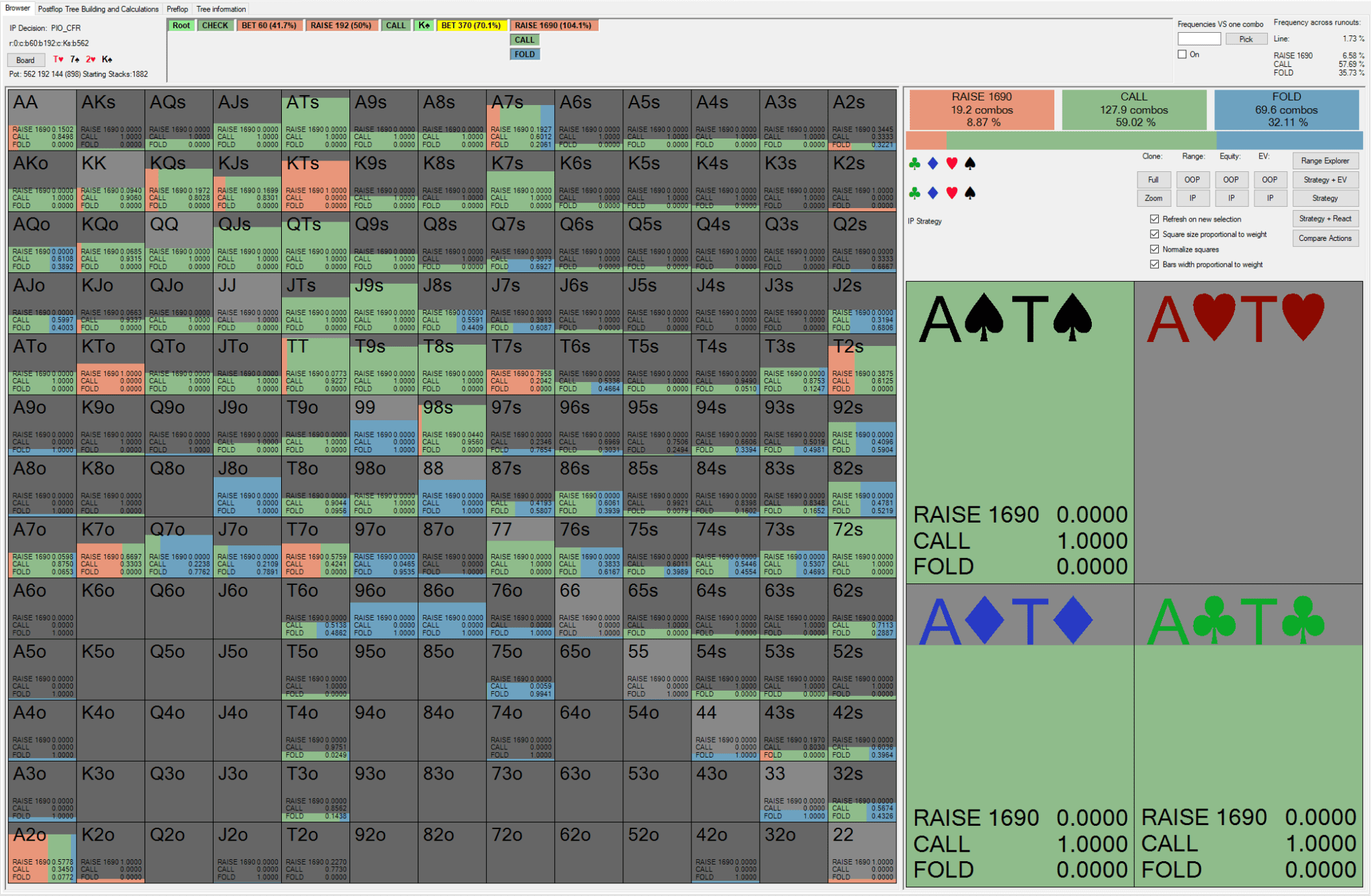Click the top-row black spade suit icon
Screen dimensions: 1371x896
pyautogui.click(x=970, y=163)
